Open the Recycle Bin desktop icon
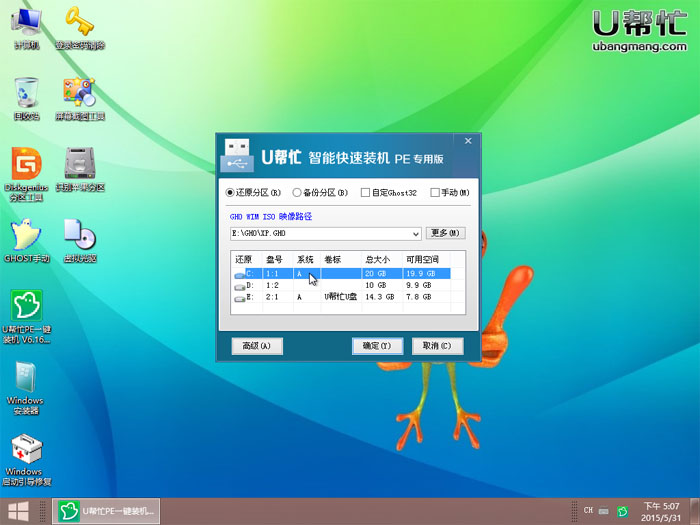The height and width of the screenshot is (525, 700). point(25,93)
